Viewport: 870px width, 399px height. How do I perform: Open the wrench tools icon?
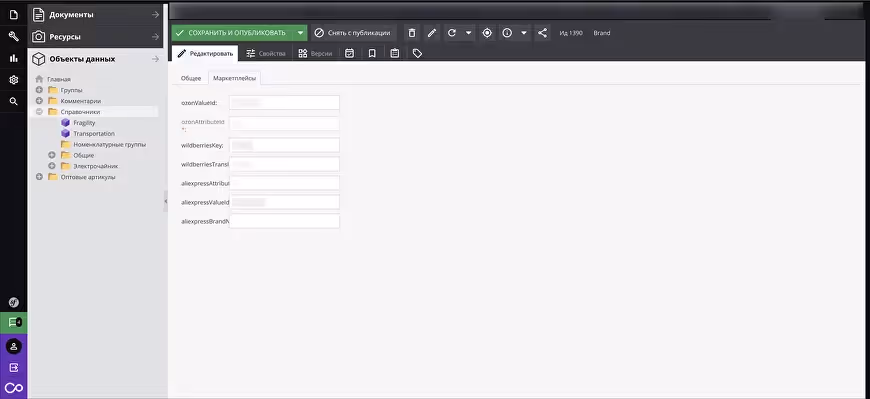(x=13, y=36)
